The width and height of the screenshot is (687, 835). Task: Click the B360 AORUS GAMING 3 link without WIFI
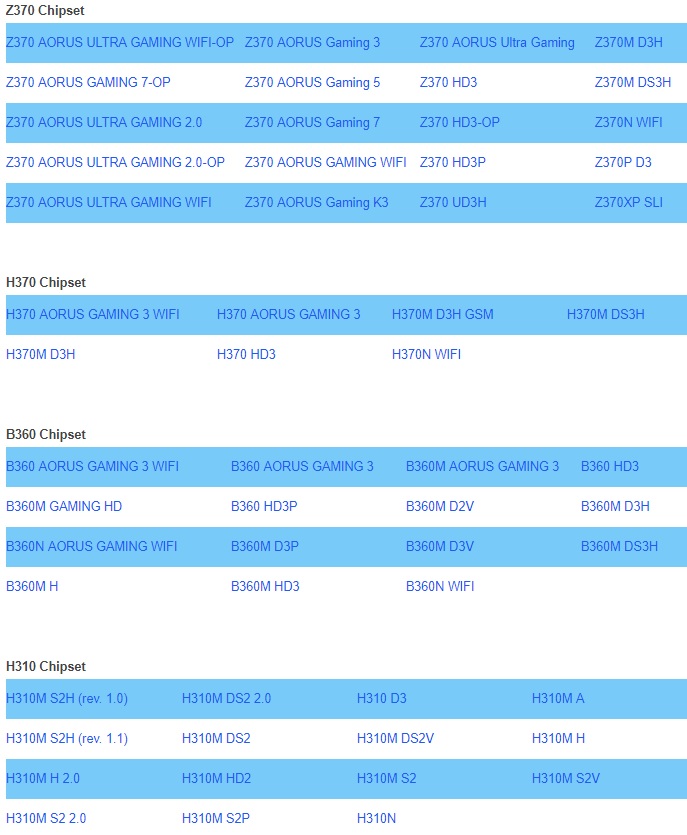coord(302,466)
